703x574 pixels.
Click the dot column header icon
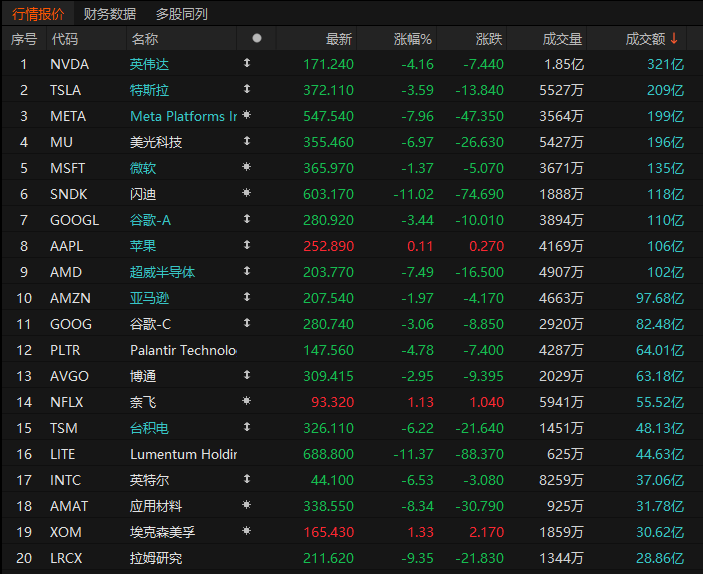[256, 38]
